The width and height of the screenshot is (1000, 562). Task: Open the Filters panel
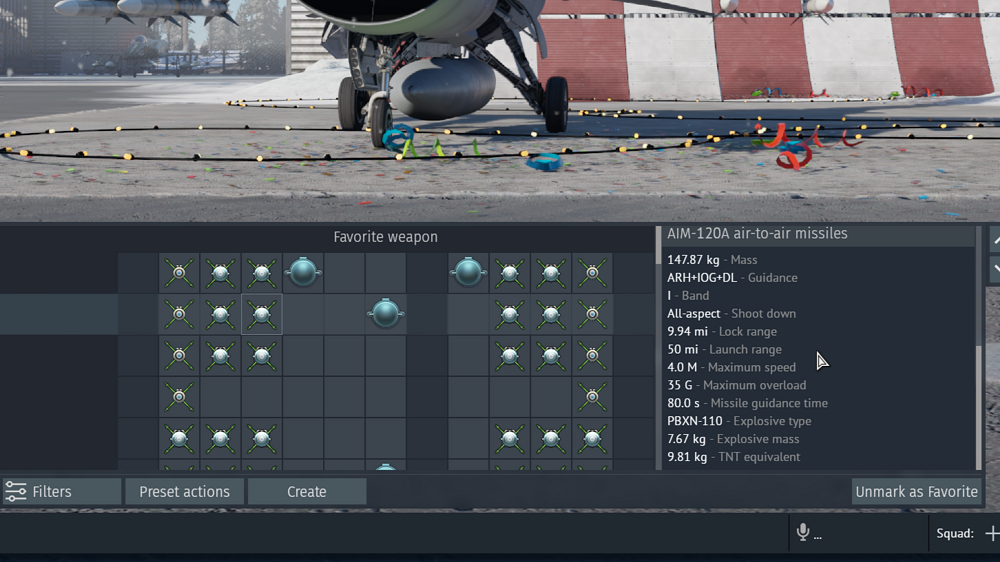point(62,491)
